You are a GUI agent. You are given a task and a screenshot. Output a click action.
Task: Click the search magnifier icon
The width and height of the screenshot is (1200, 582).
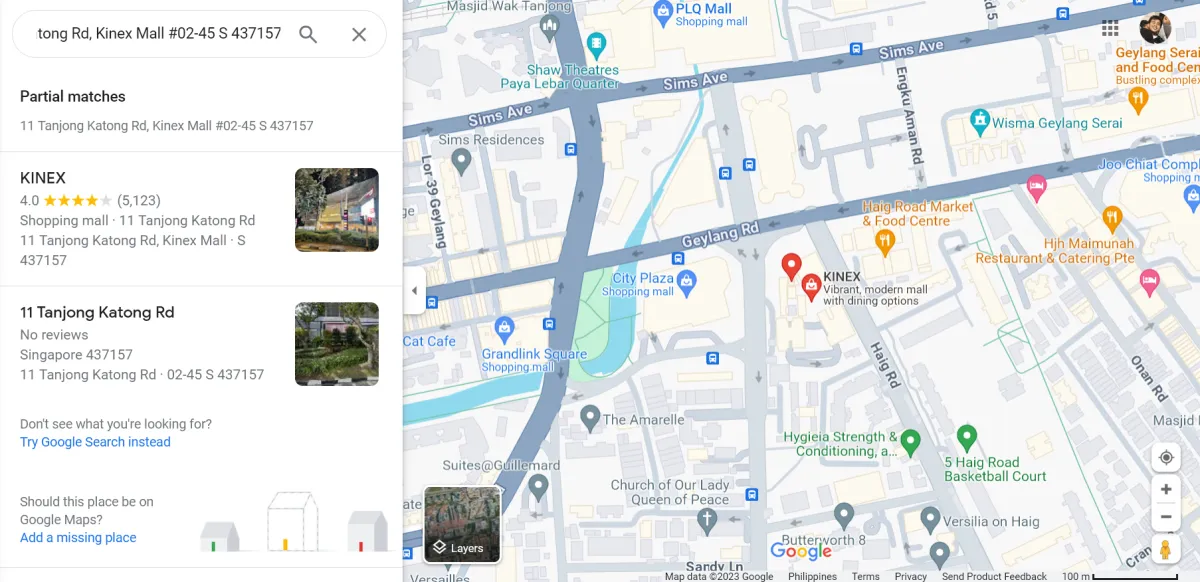(x=308, y=34)
